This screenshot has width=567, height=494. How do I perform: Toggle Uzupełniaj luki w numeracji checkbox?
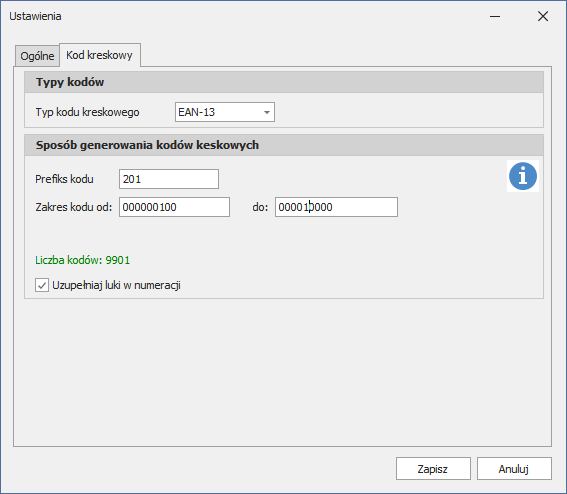[42, 285]
